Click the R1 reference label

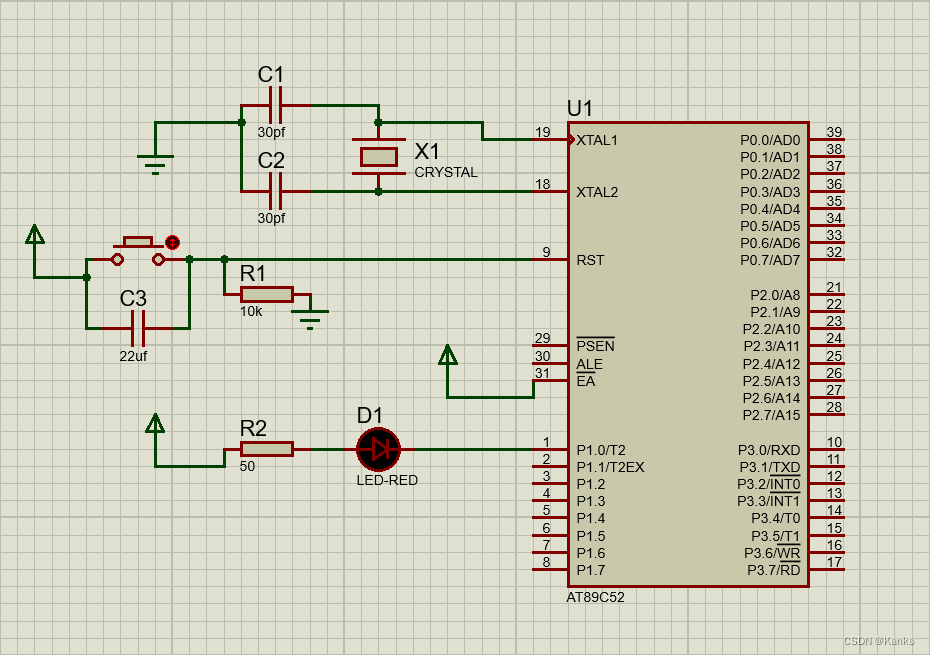(253, 274)
